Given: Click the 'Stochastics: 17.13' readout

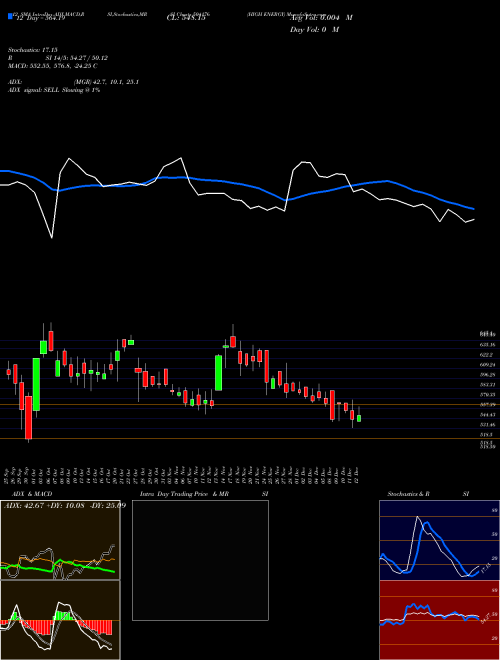Looking at the screenshot, I should 32,50.
